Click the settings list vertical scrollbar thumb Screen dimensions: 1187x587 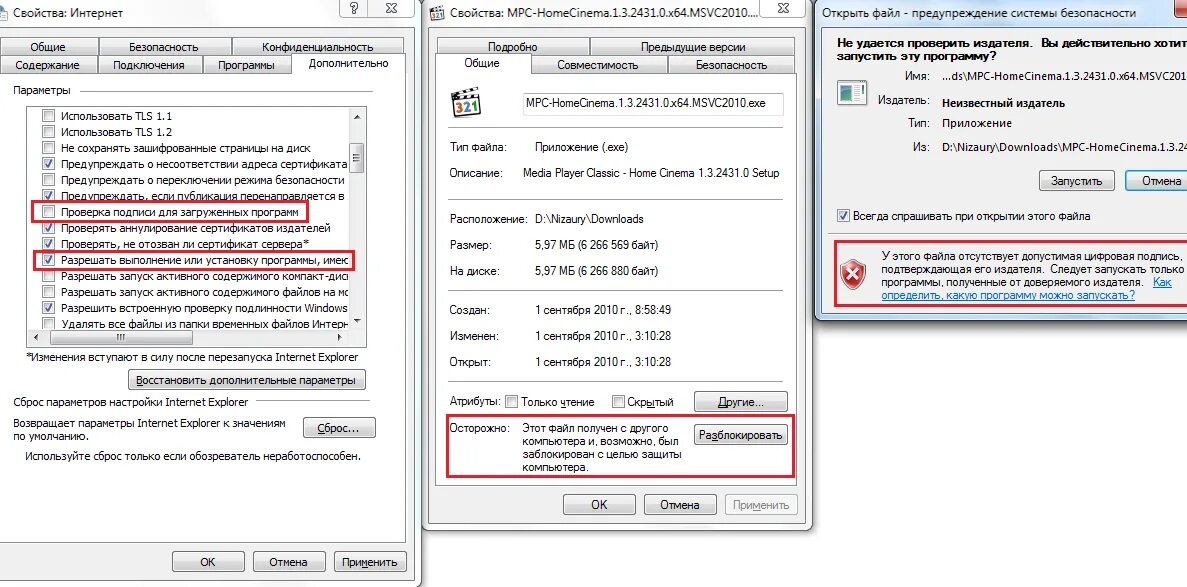(357, 158)
